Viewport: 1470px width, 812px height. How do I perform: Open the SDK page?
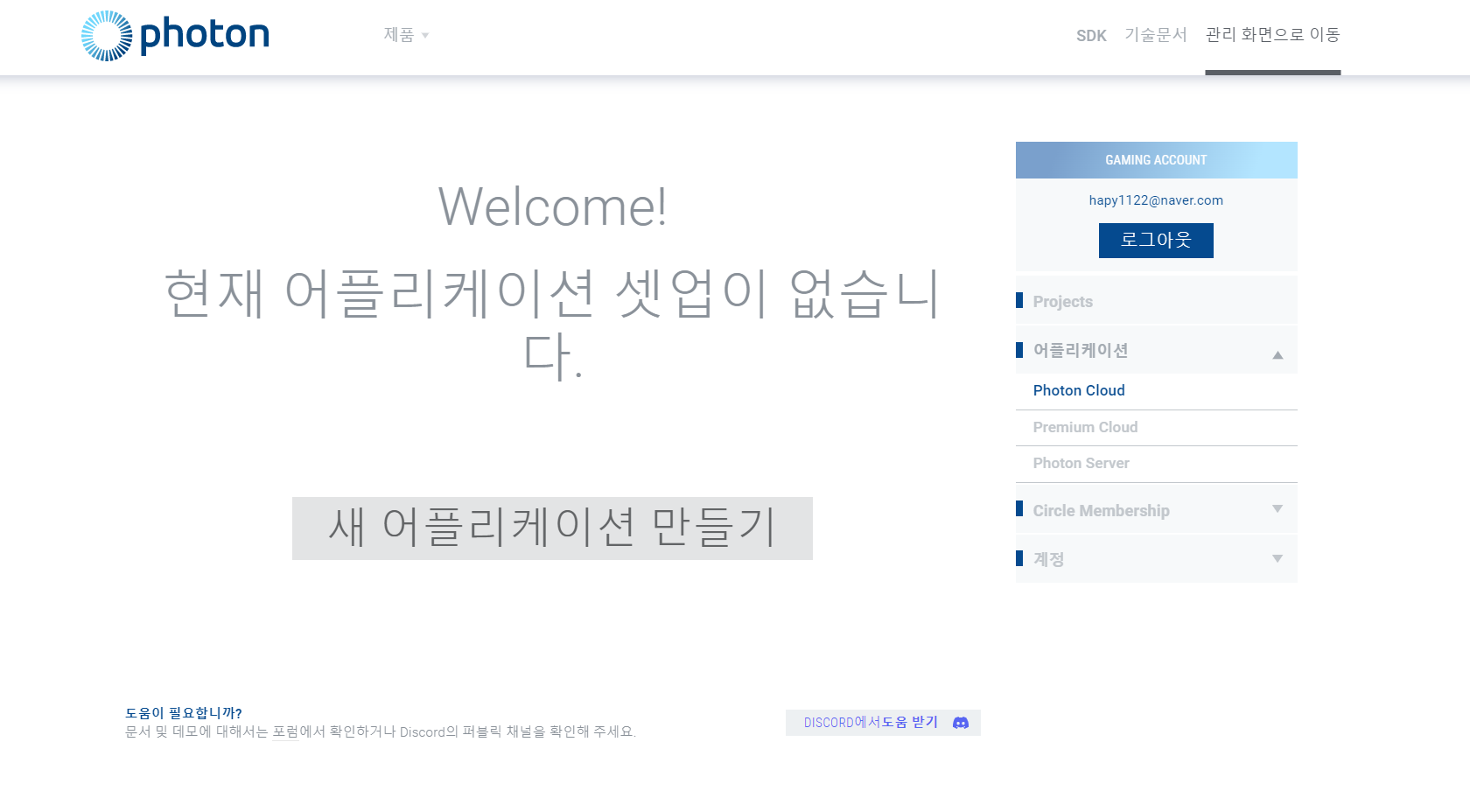[x=1091, y=36]
